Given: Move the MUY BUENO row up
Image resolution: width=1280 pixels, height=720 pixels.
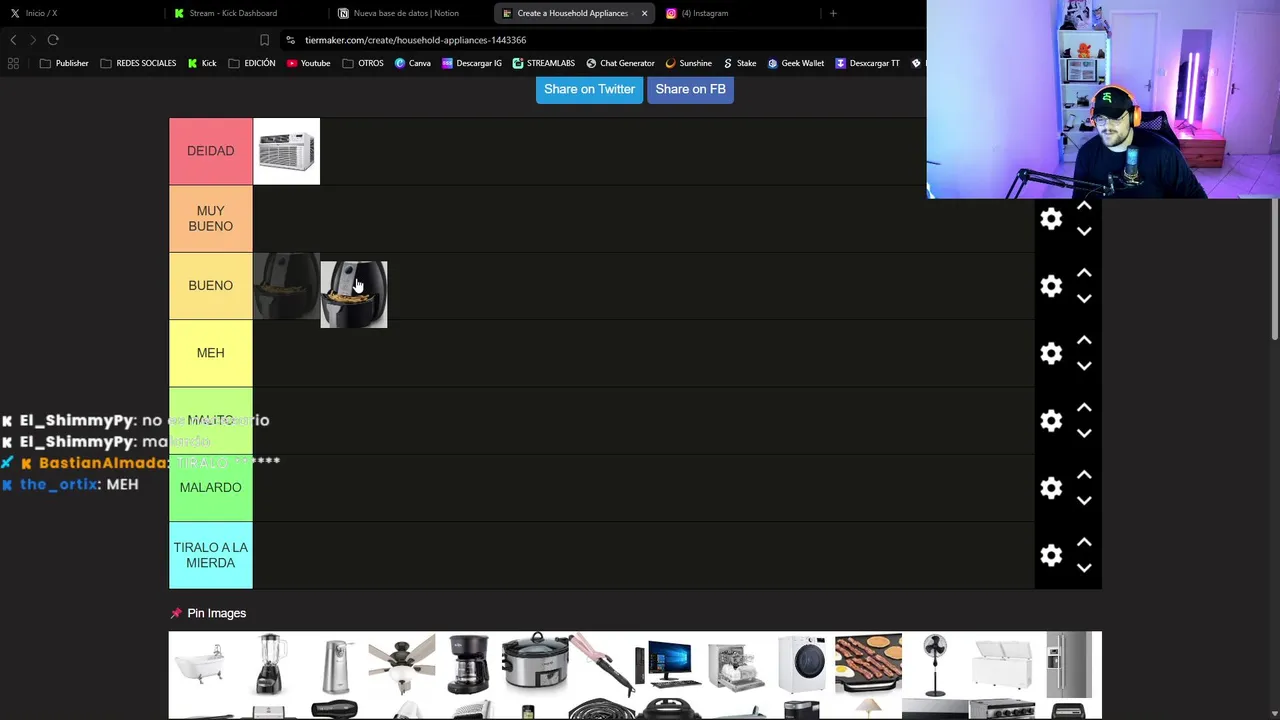Looking at the screenshot, I should [1084, 206].
